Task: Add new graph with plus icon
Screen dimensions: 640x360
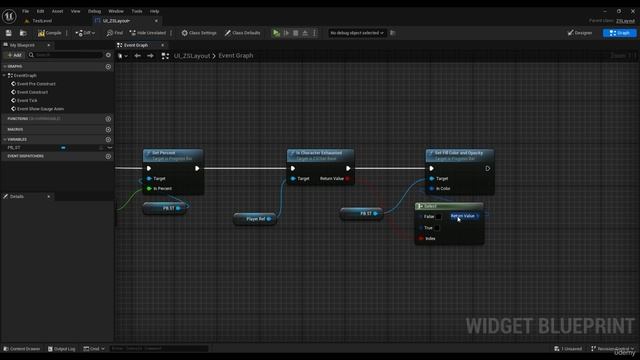Action: tap(108, 66)
